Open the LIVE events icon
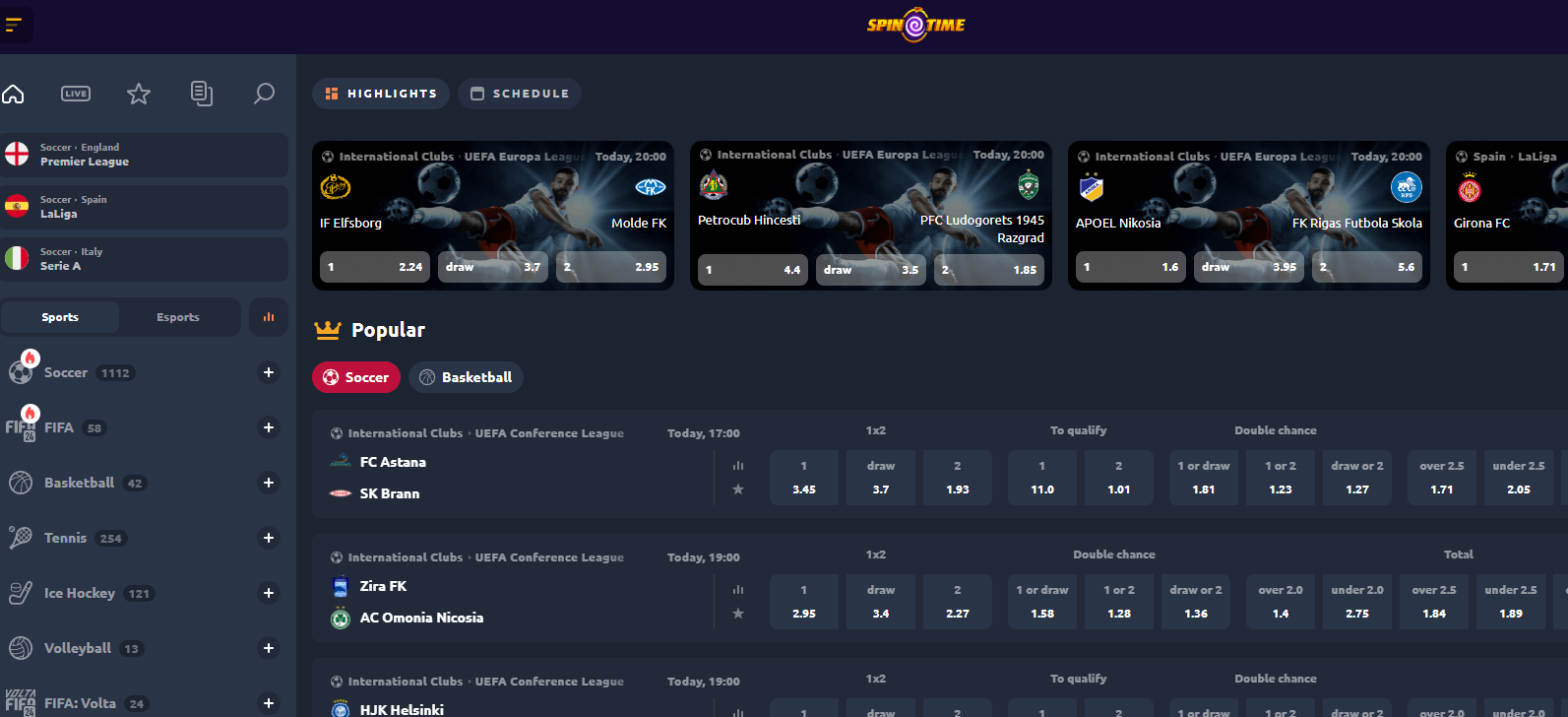This screenshot has height=717, width=1568. pyautogui.click(x=76, y=94)
